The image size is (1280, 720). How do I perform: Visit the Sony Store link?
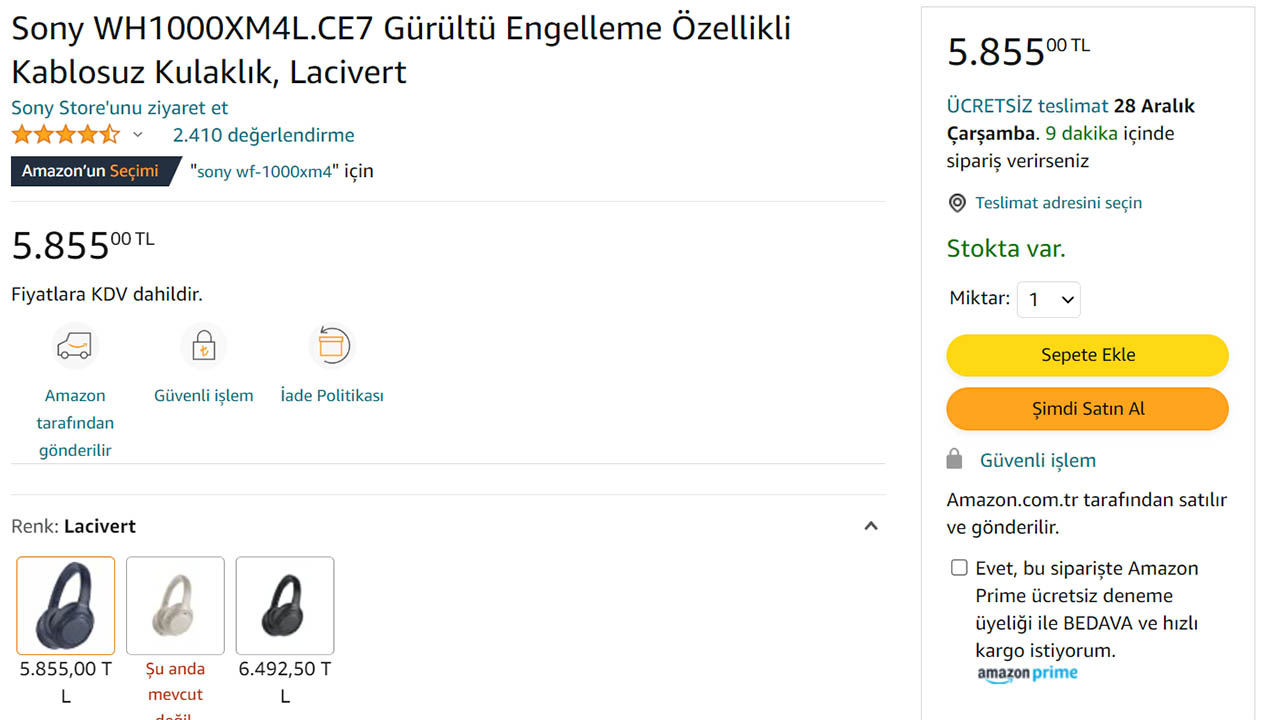point(120,108)
